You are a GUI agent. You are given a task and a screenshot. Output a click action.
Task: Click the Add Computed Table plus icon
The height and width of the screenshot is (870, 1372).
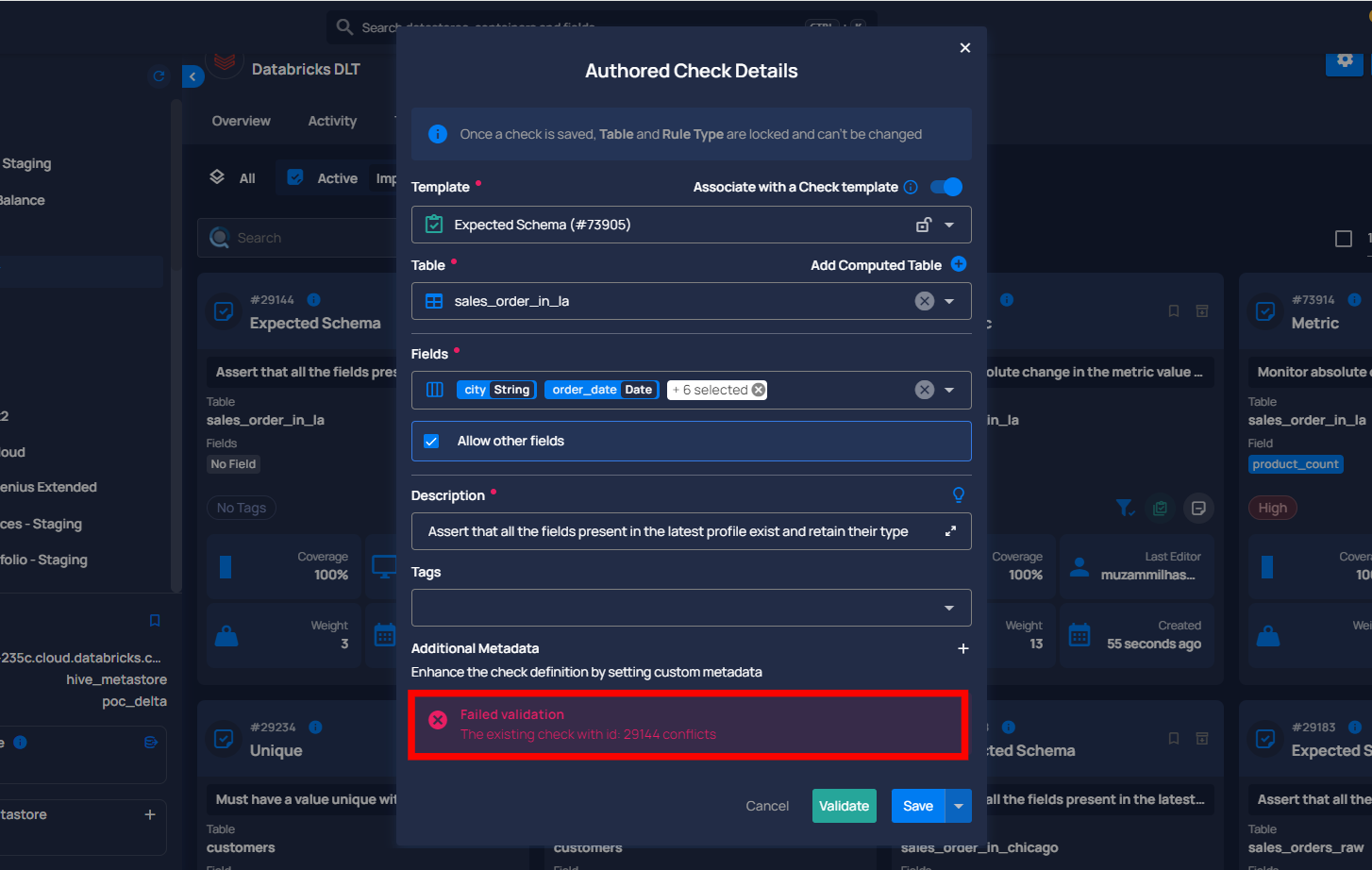pyautogui.click(x=959, y=264)
